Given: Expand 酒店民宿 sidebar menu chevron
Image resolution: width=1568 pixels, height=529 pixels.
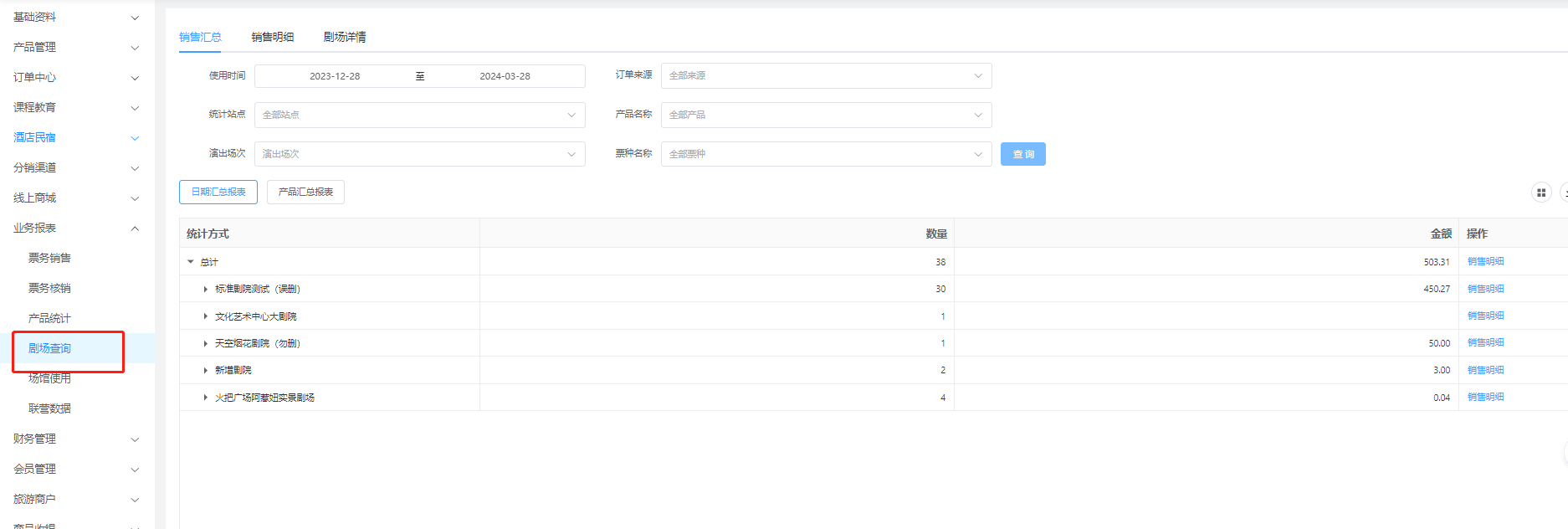Looking at the screenshot, I should pyautogui.click(x=135, y=138).
